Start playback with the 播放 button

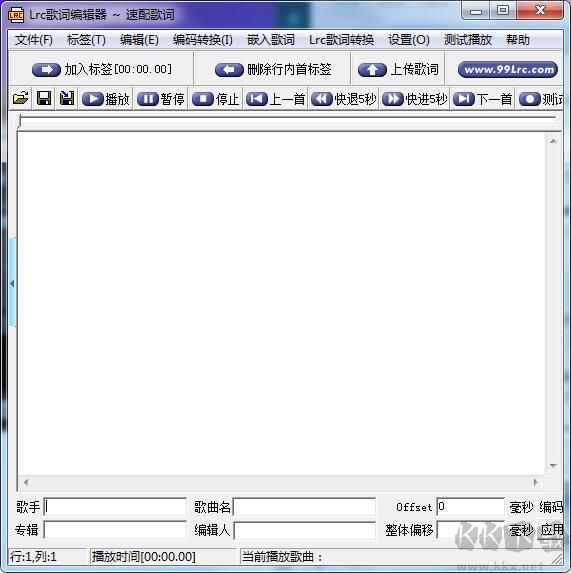coord(106,99)
